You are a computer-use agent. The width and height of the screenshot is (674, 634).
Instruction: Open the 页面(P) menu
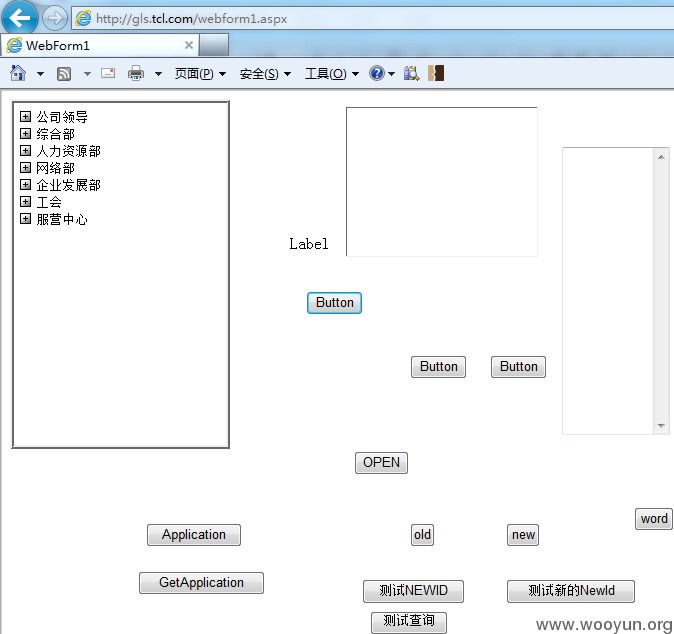click(200, 74)
